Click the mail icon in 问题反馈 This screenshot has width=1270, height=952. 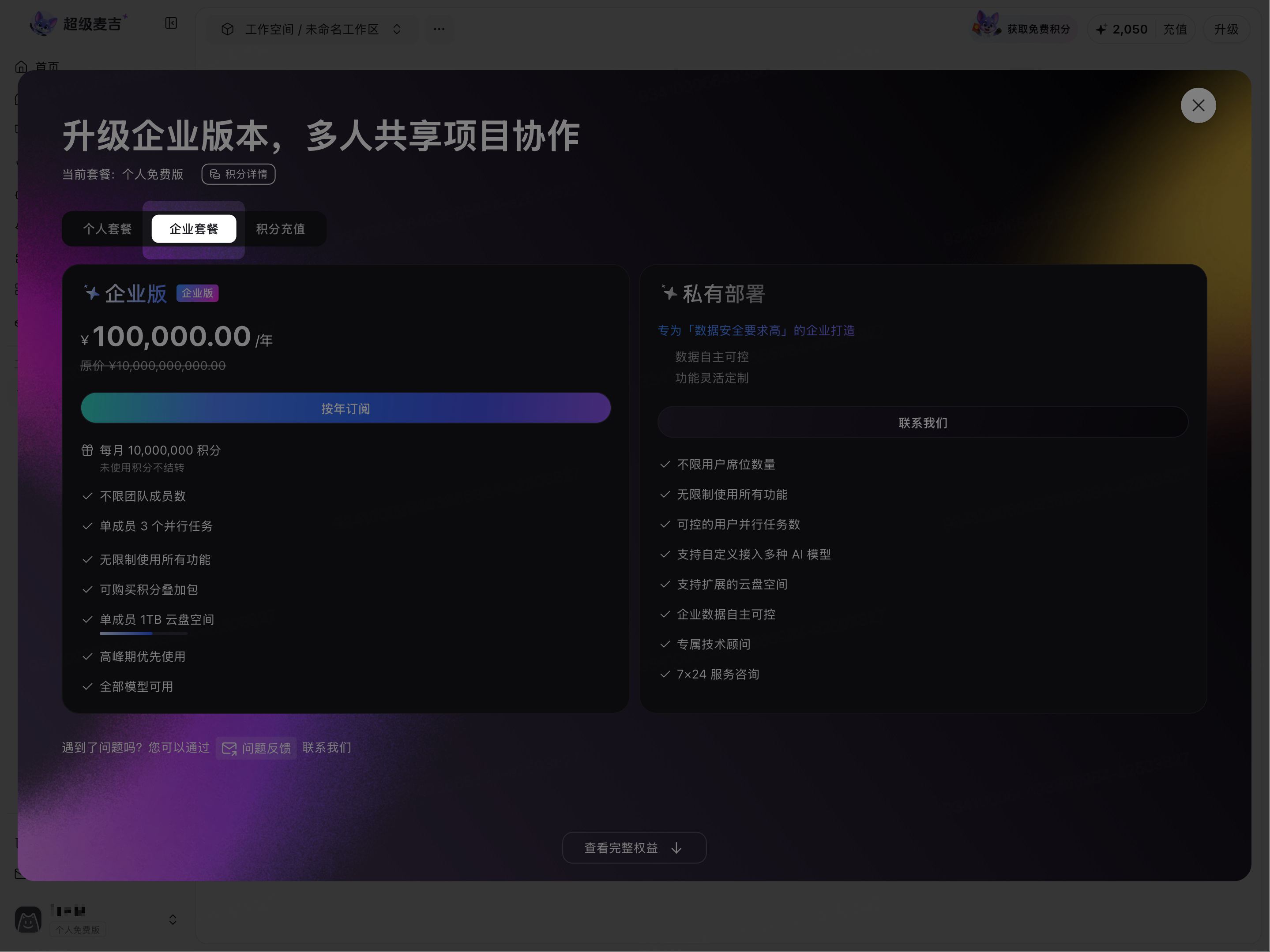tap(229, 748)
